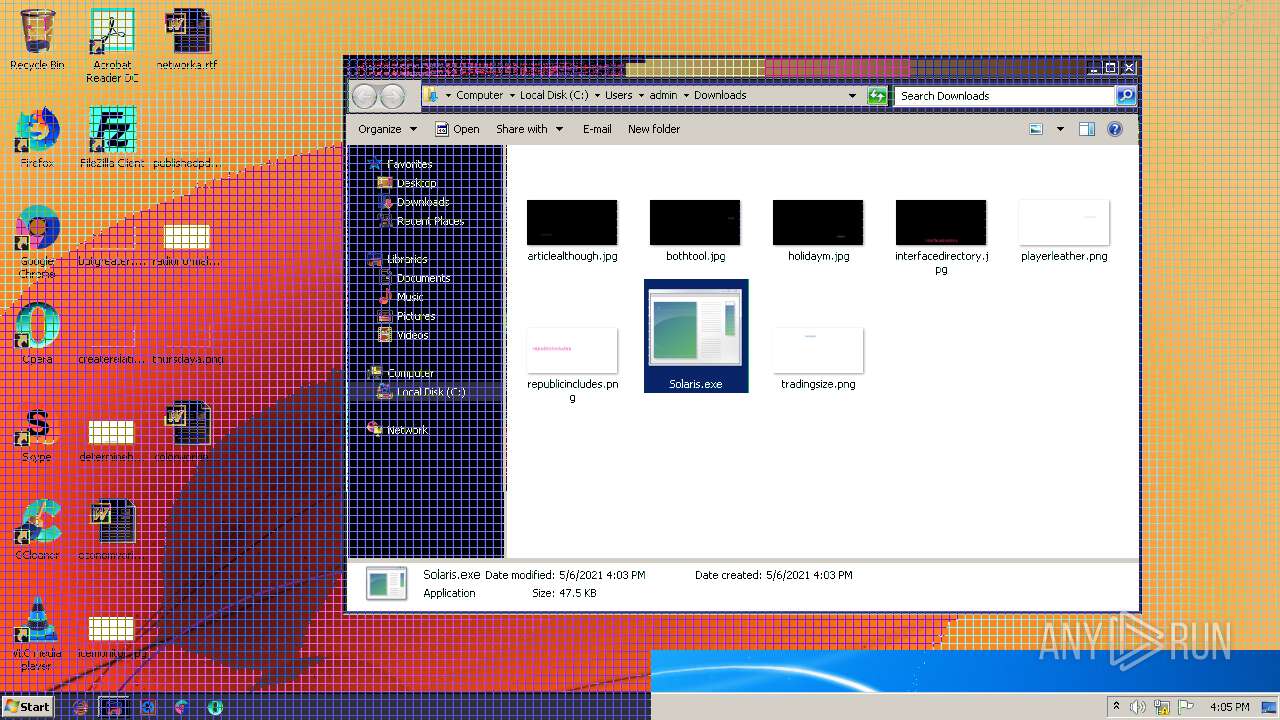Show hidden system tray icons
Screen dimensions: 1280x720
tap(1117, 707)
